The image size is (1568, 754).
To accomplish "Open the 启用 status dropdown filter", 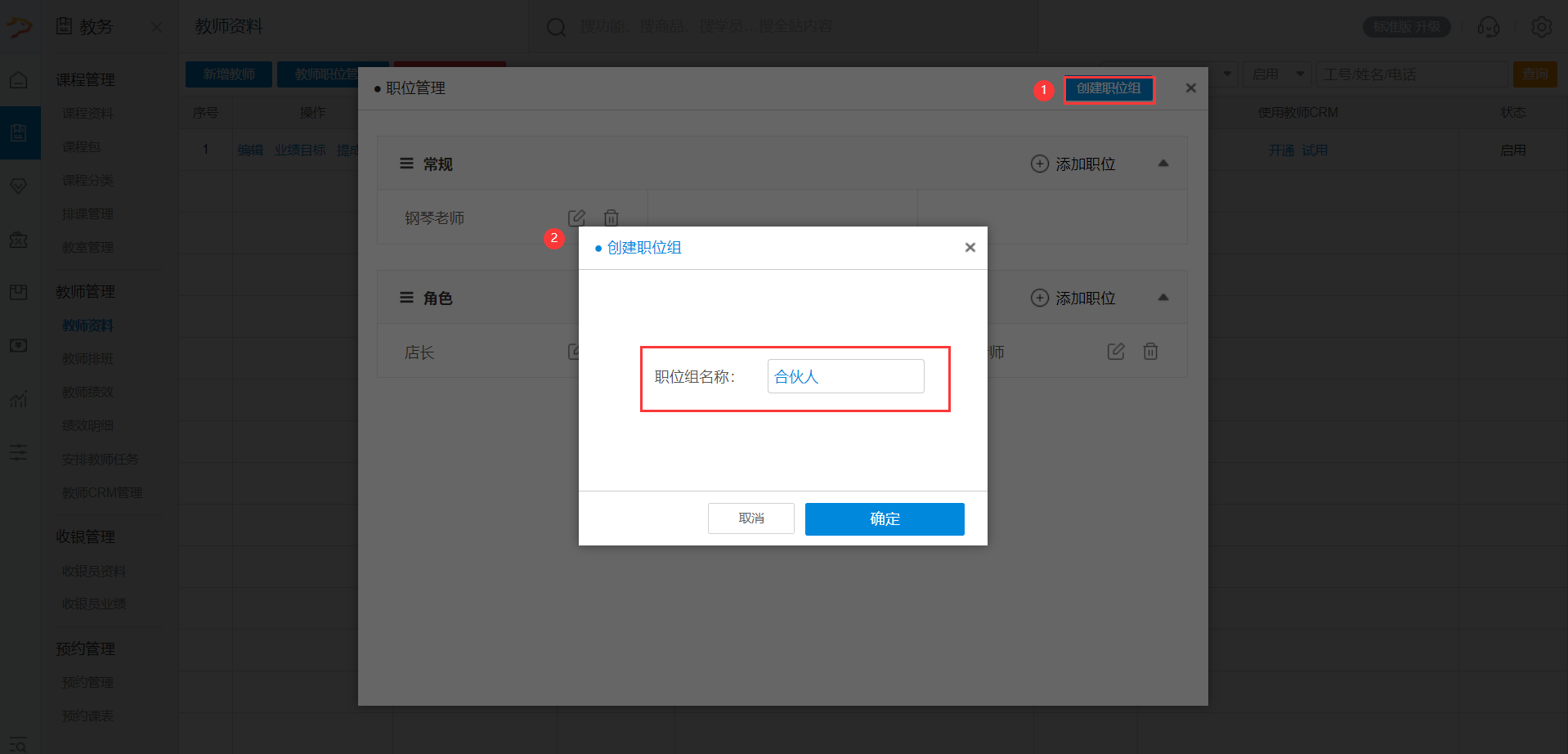I will pos(1278,74).
